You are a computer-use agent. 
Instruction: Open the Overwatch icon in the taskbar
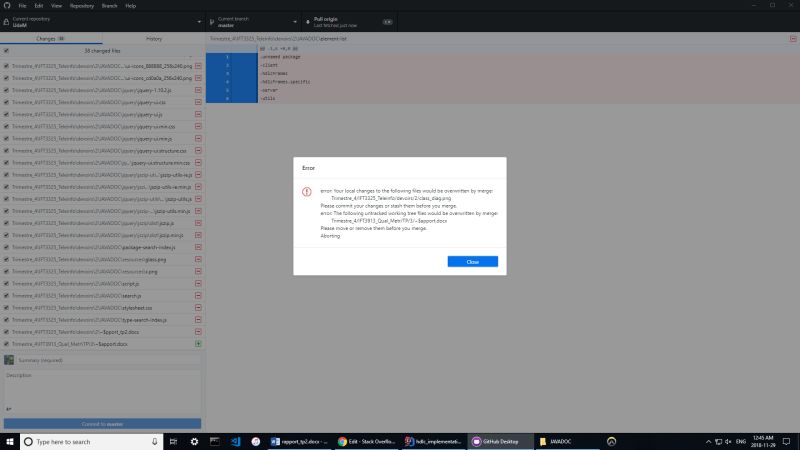point(611,441)
